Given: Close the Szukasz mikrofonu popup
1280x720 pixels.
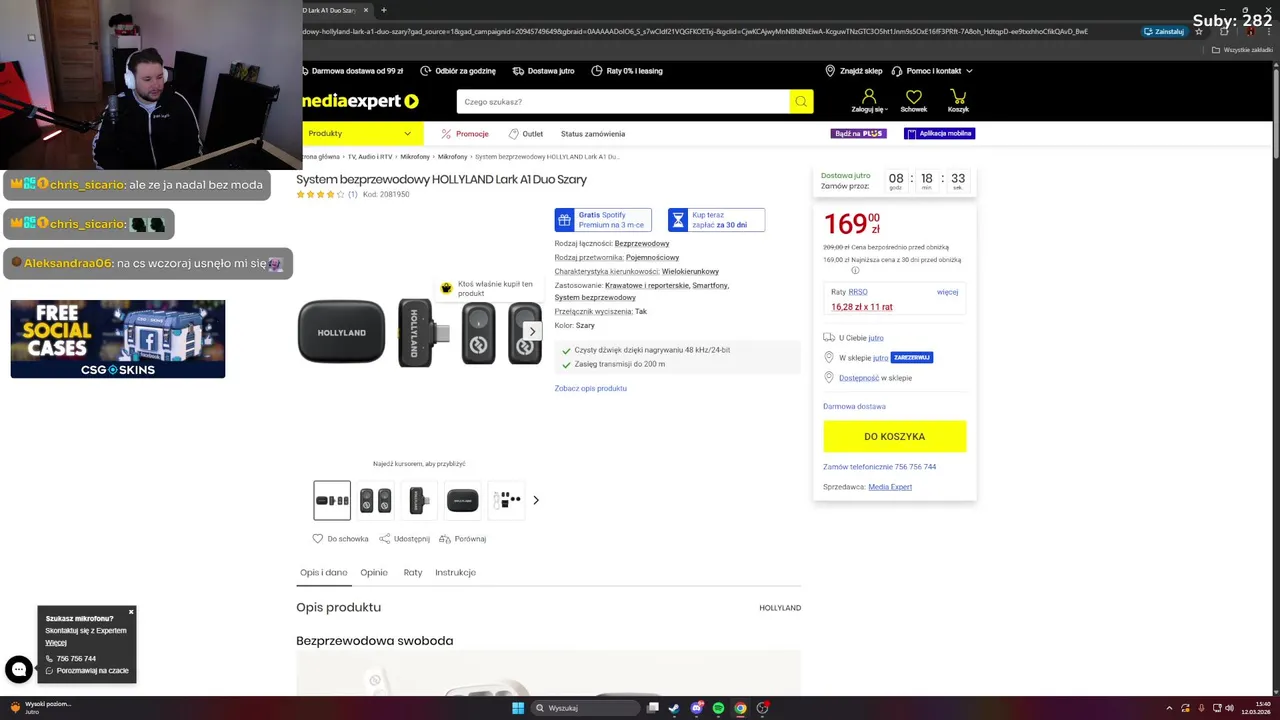Looking at the screenshot, I should click(x=131, y=611).
